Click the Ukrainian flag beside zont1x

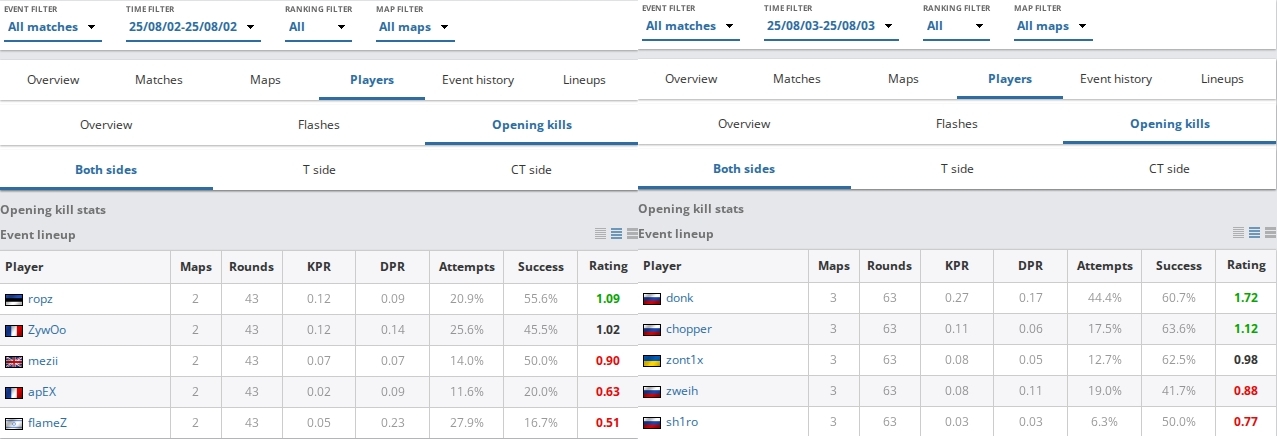click(x=652, y=361)
